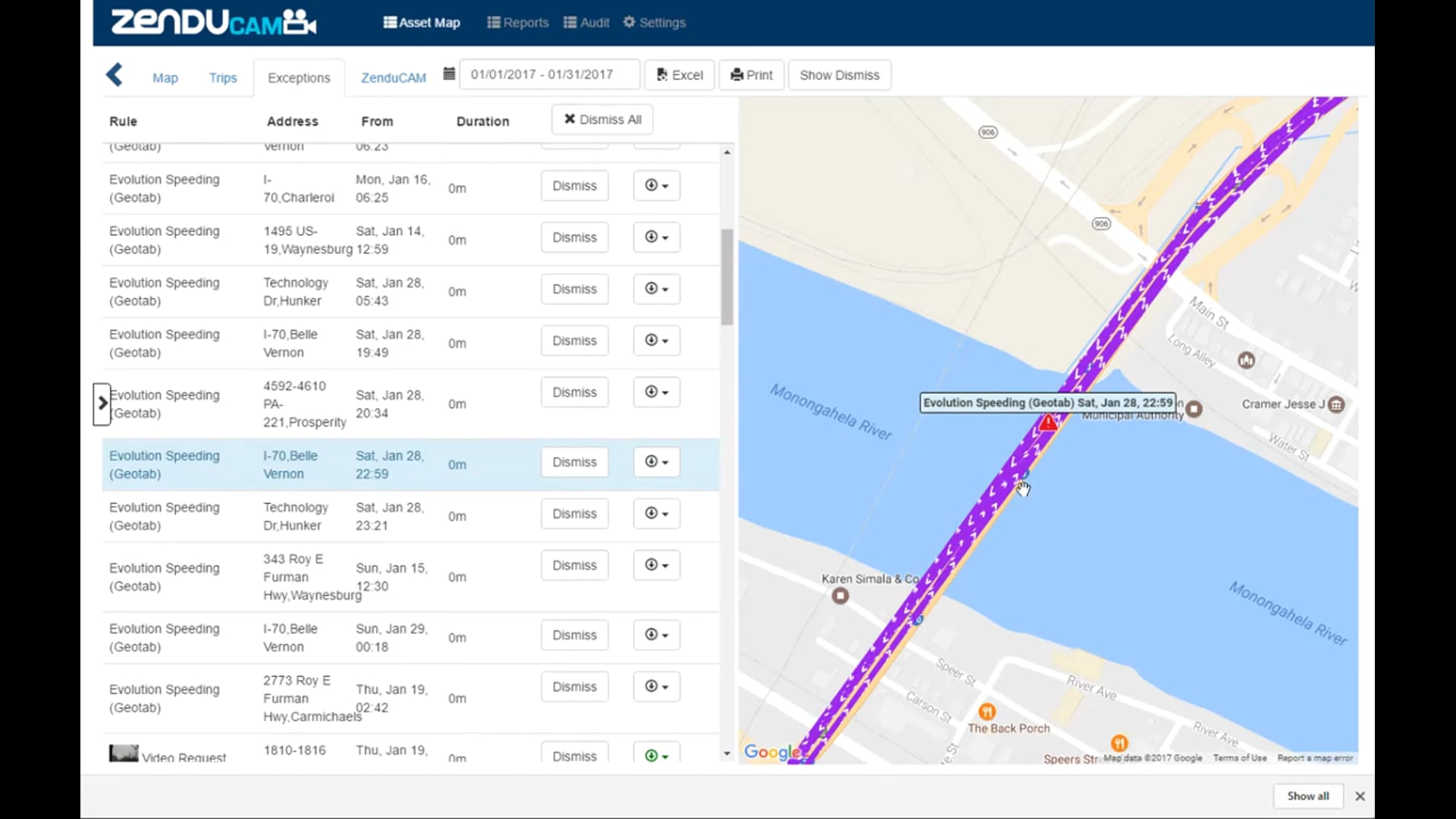Image resolution: width=1456 pixels, height=819 pixels.
Task: Toggle Show Dismiss button
Action: [839, 75]
